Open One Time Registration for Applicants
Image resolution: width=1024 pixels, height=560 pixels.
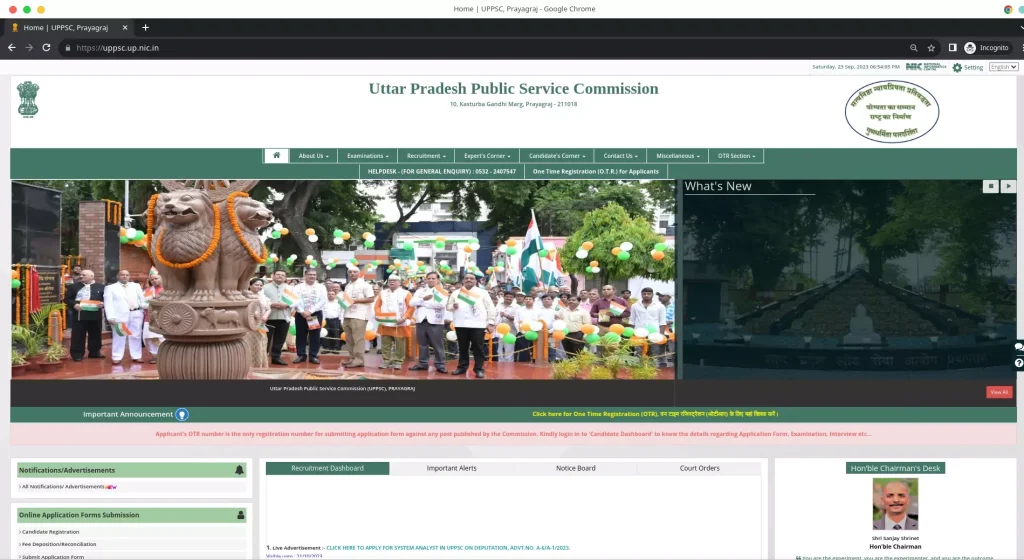[596, 172]
